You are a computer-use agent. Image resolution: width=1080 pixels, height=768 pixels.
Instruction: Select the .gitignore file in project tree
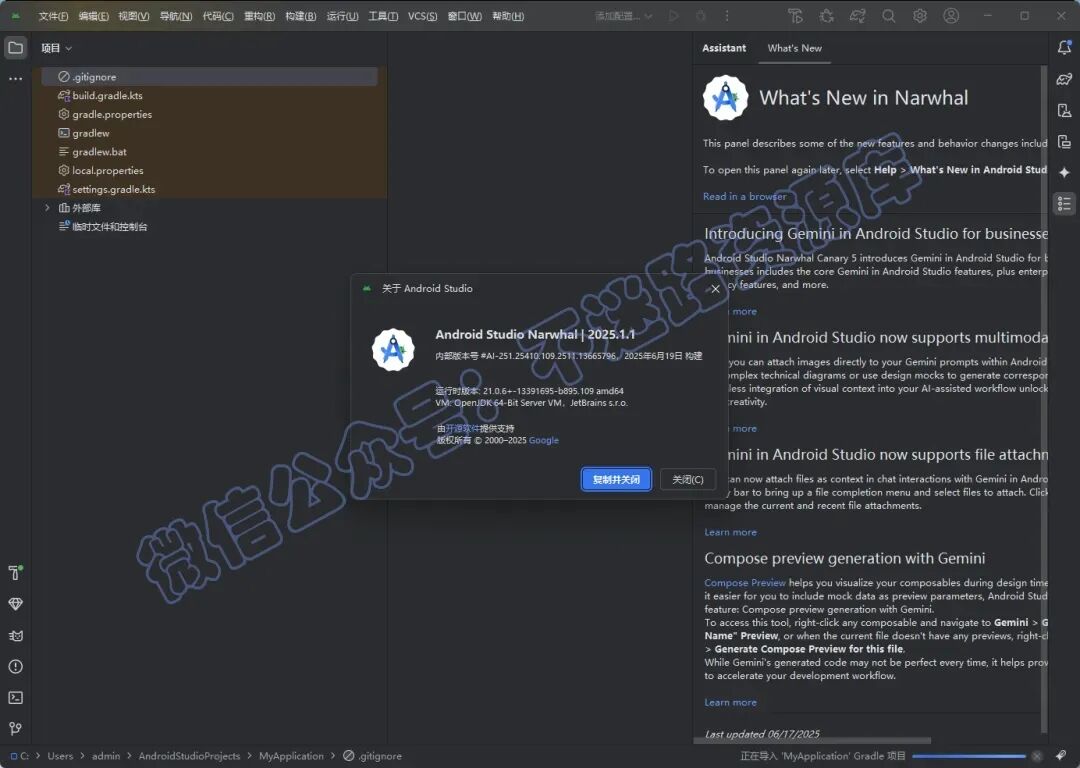209,76
